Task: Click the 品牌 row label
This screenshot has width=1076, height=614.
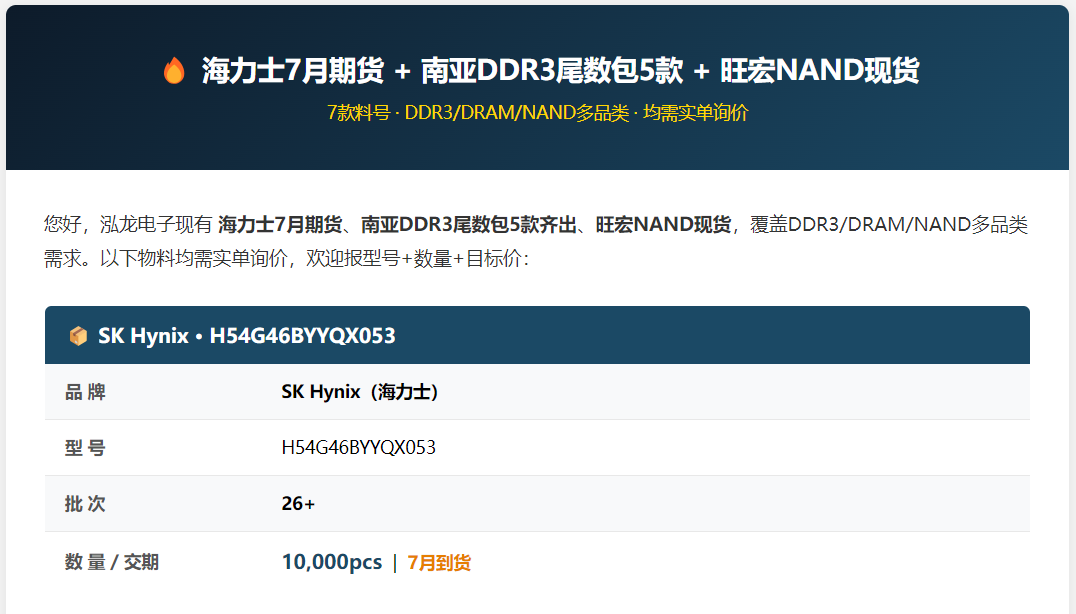Action: click(x=85, y=392)
